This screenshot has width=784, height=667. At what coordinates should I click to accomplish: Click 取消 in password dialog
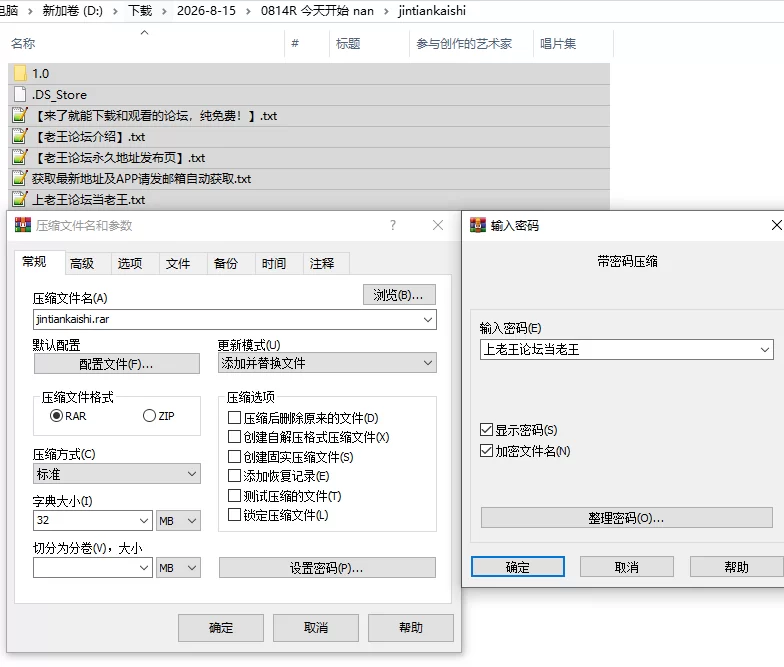click(626, 566)
